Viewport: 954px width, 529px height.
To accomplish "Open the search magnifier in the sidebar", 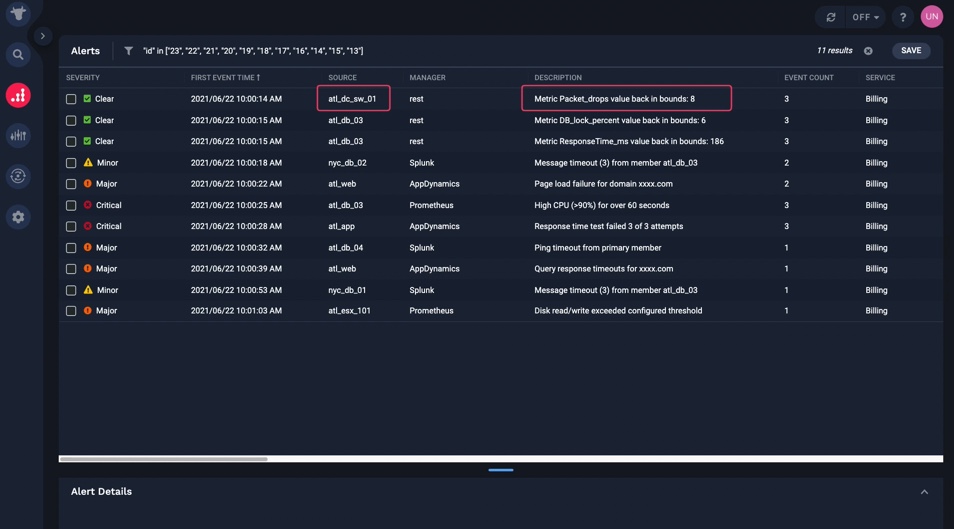I will [x=18, y=55].
